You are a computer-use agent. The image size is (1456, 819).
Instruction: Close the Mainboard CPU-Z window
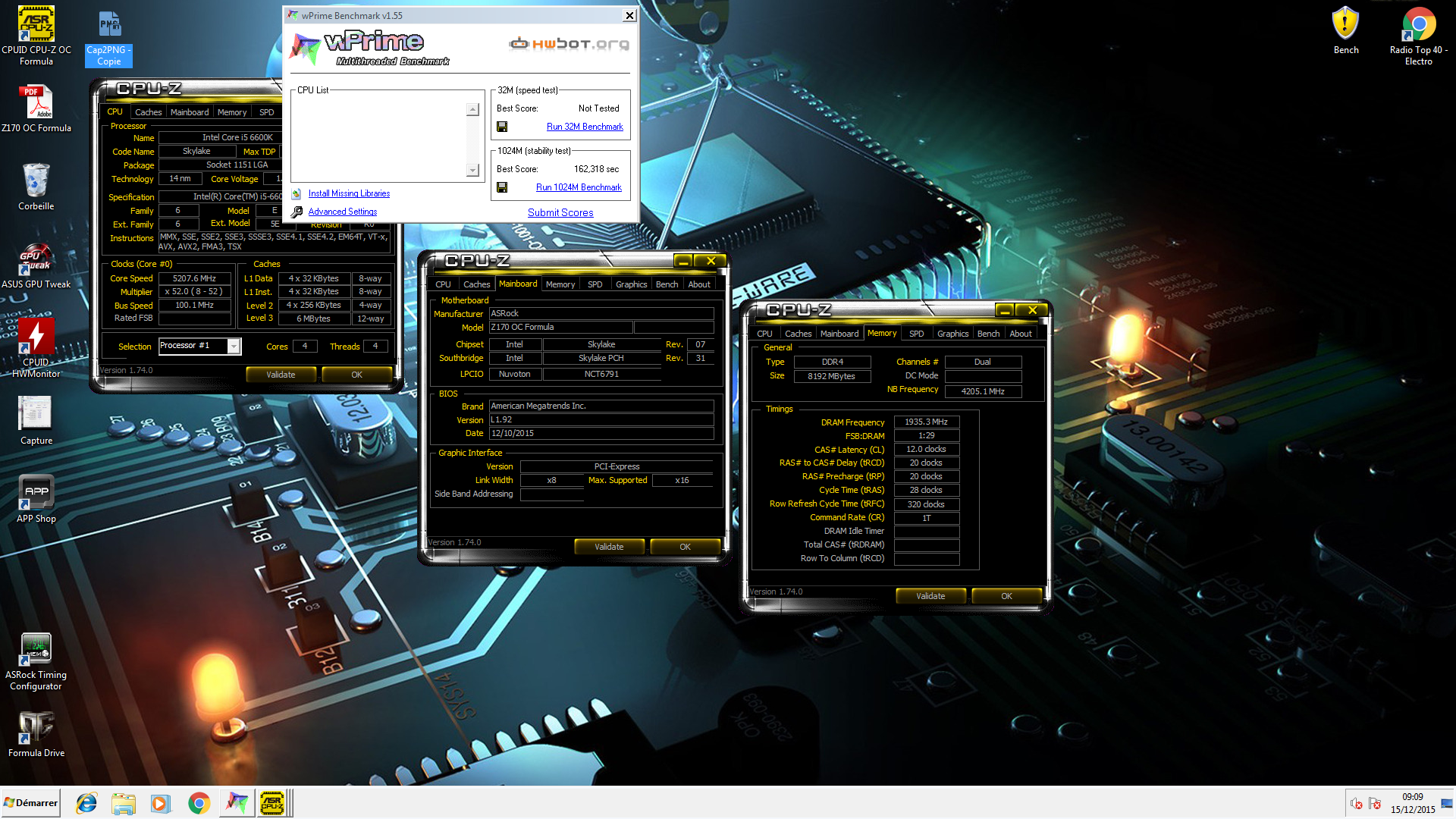click(711, 261)
